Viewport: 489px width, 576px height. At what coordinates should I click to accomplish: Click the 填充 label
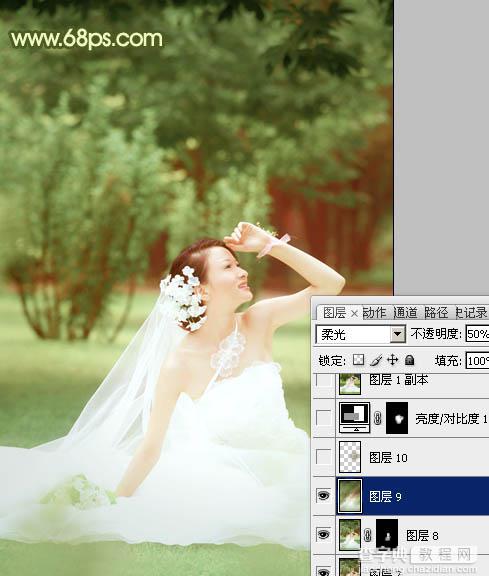(448, 361)
